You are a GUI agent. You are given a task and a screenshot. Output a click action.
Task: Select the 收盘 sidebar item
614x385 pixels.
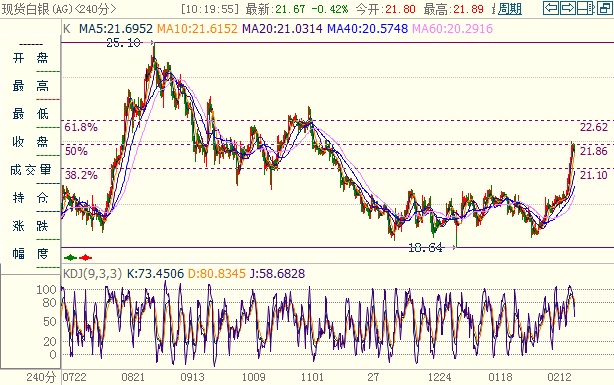coord(31,141)
